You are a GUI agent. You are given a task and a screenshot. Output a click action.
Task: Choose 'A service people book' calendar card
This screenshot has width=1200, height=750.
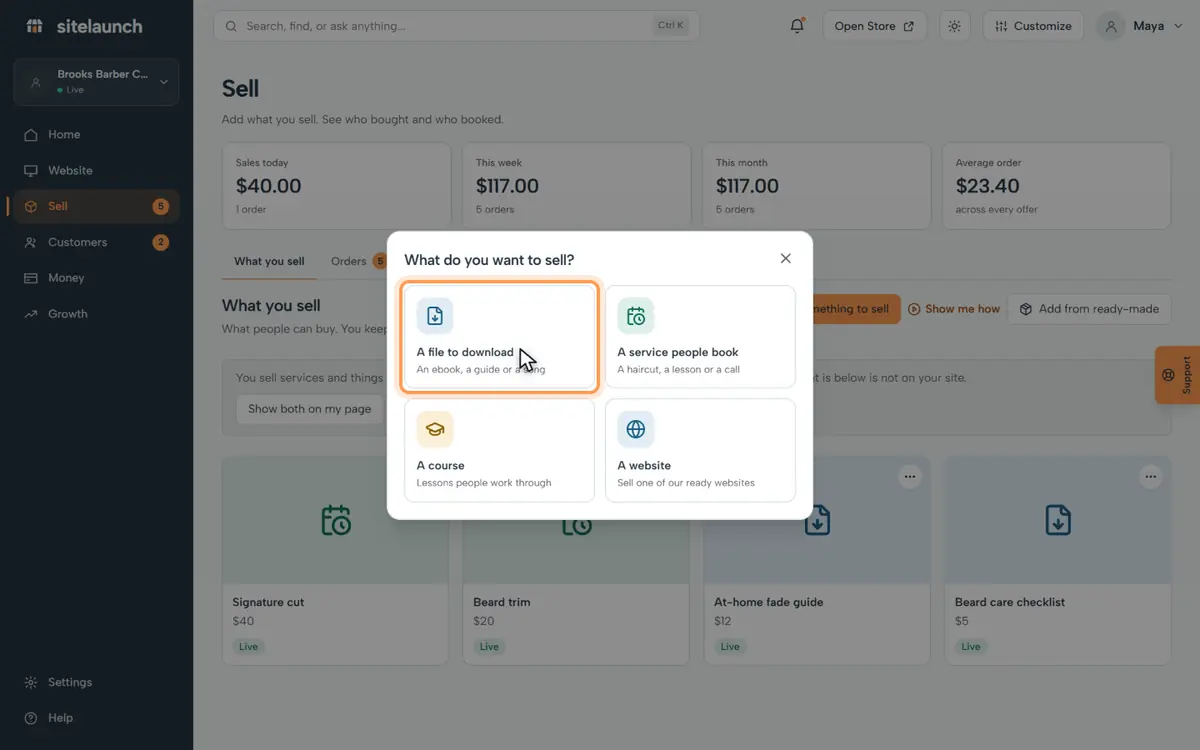click(x=700, y=337)
